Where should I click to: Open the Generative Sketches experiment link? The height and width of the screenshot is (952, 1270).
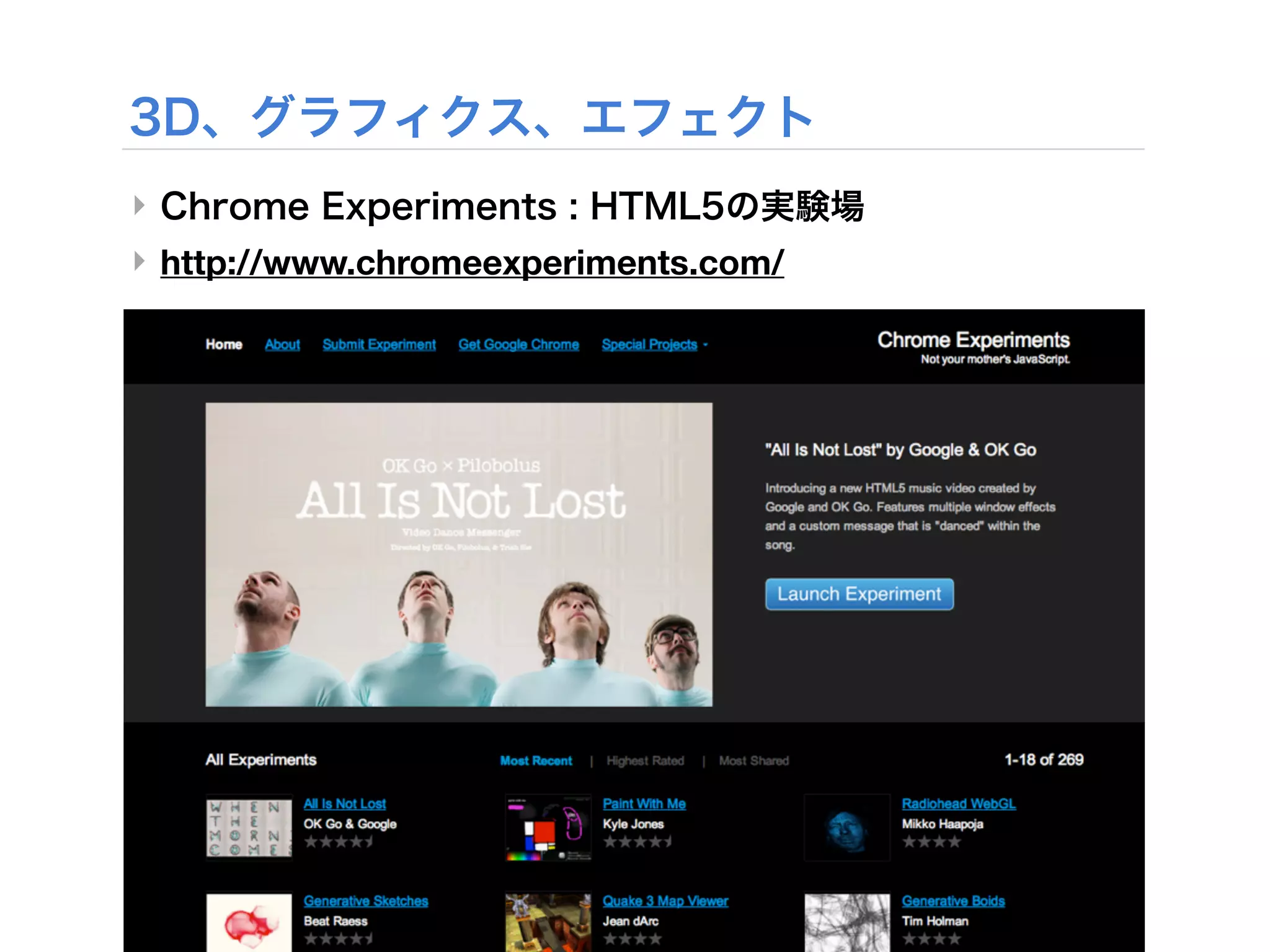coord(366,901)
